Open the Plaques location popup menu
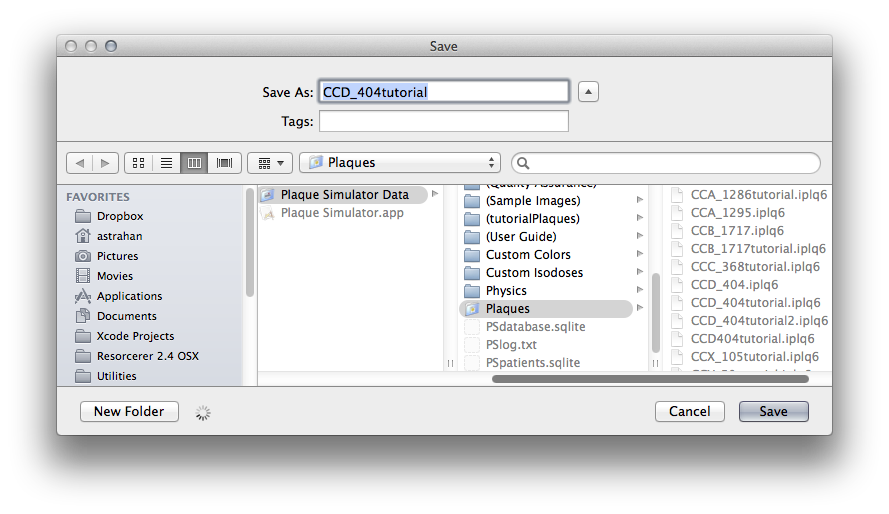Image resolution: width=889 pixels, height=514 pixels. tap(400, 162)
